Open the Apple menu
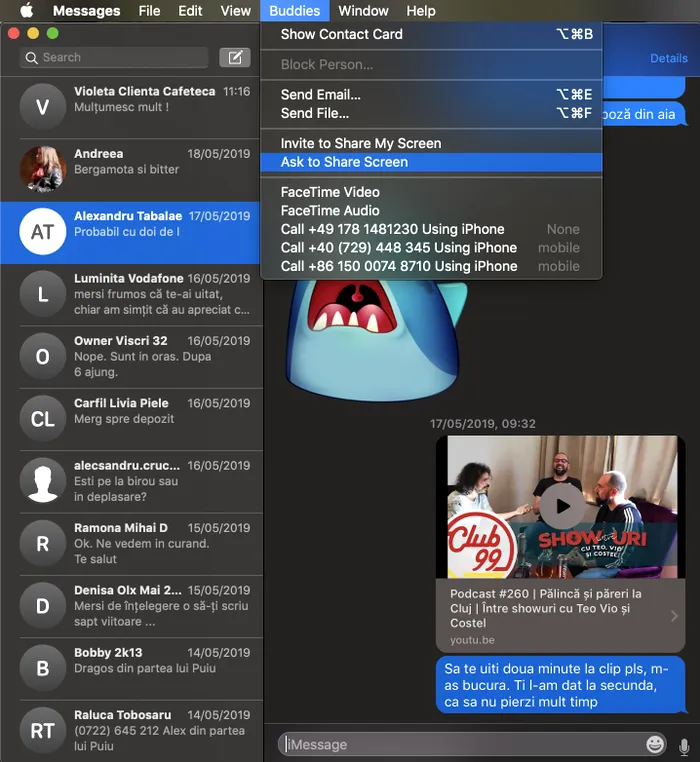Image resolution: width=700 pixels, height=762 pixels. click(x=27, y=10)
